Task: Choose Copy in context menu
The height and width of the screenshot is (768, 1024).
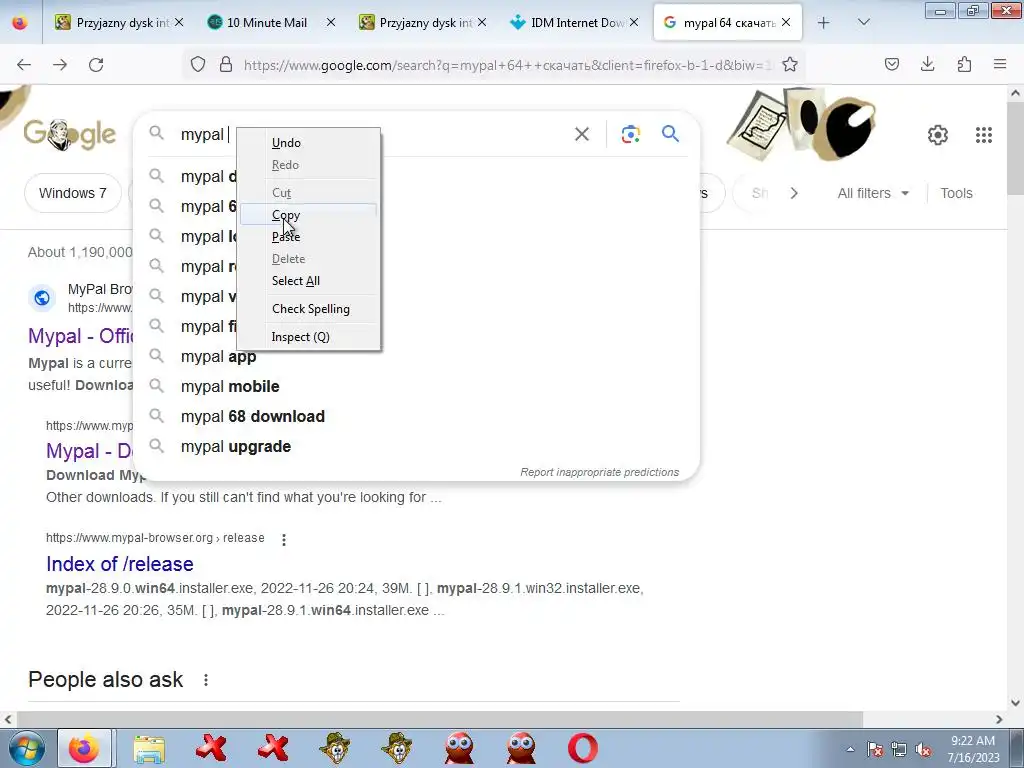Action: pos(308,215)
